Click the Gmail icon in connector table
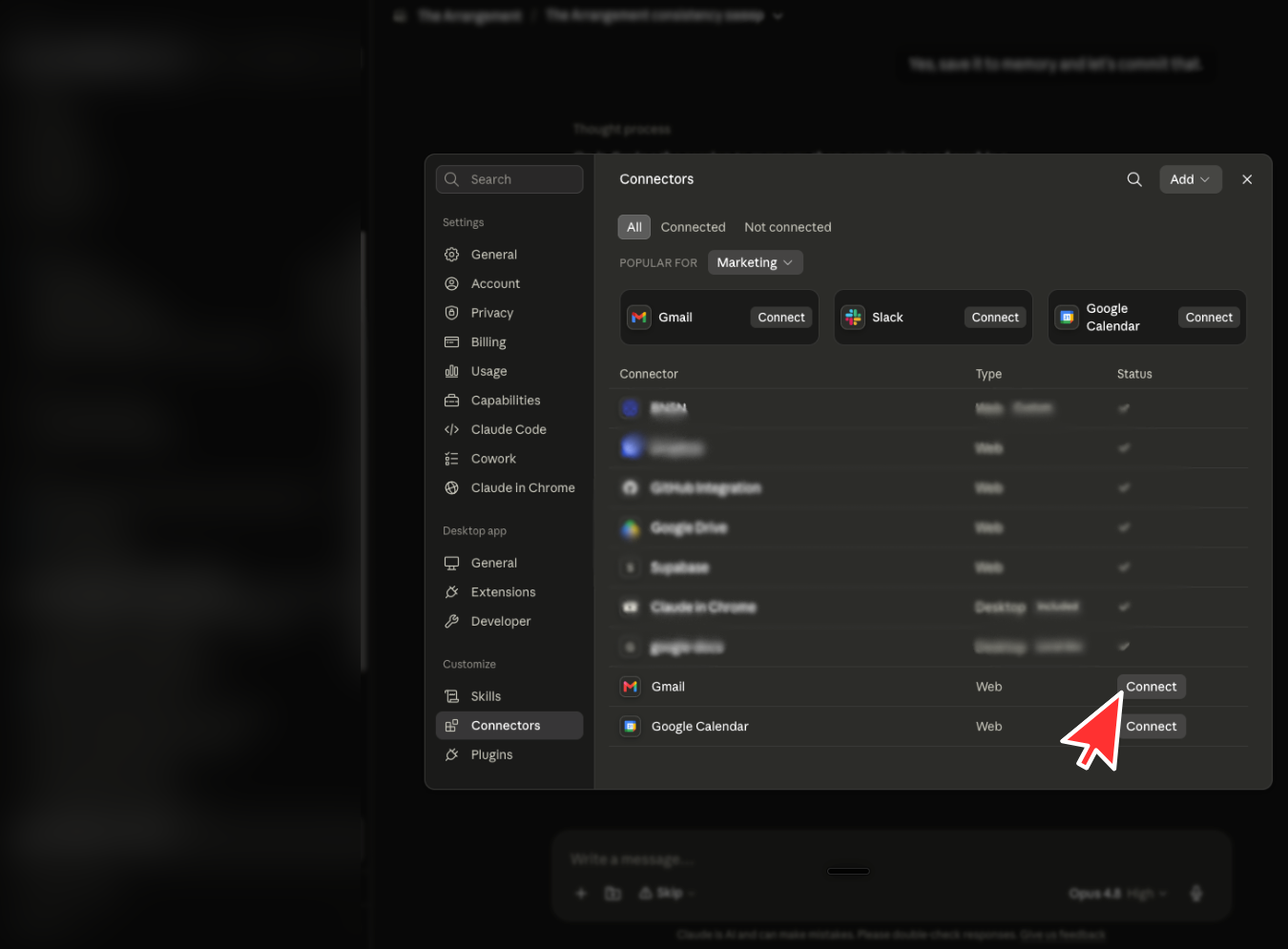The height and width of the screenshot is (949, 1288). (631, 687)
